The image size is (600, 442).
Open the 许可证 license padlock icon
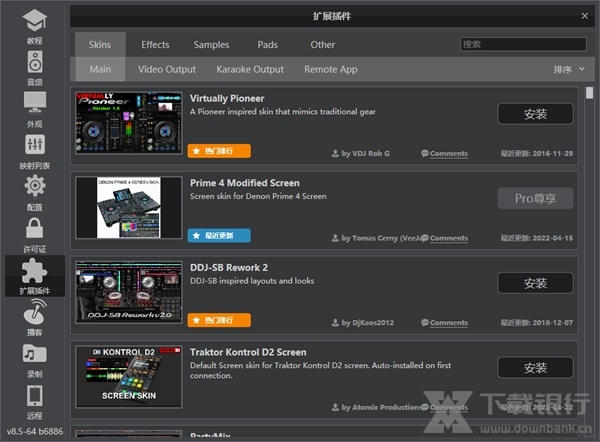34,228
